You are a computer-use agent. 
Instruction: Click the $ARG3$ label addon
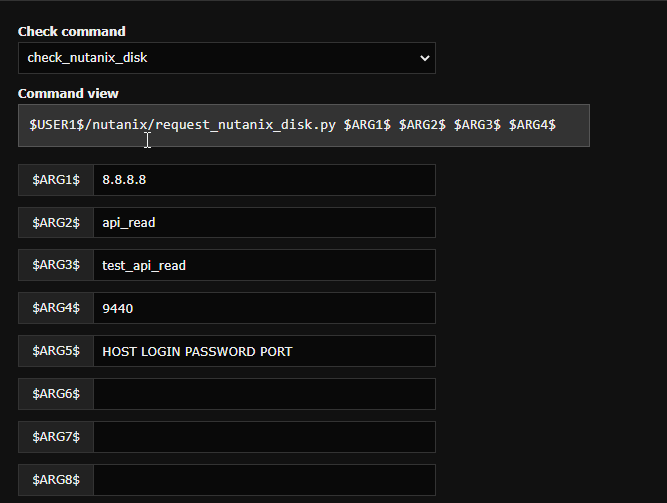point(56,265)
